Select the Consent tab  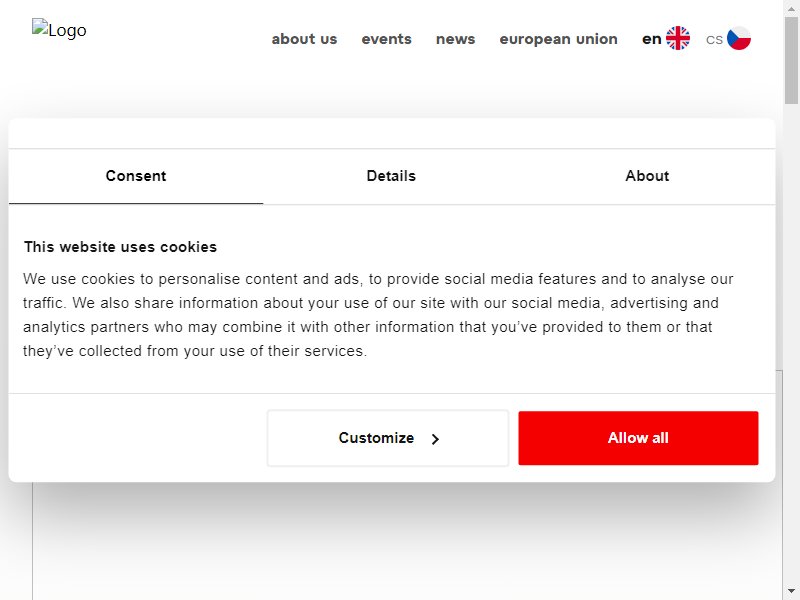(136, 176)
